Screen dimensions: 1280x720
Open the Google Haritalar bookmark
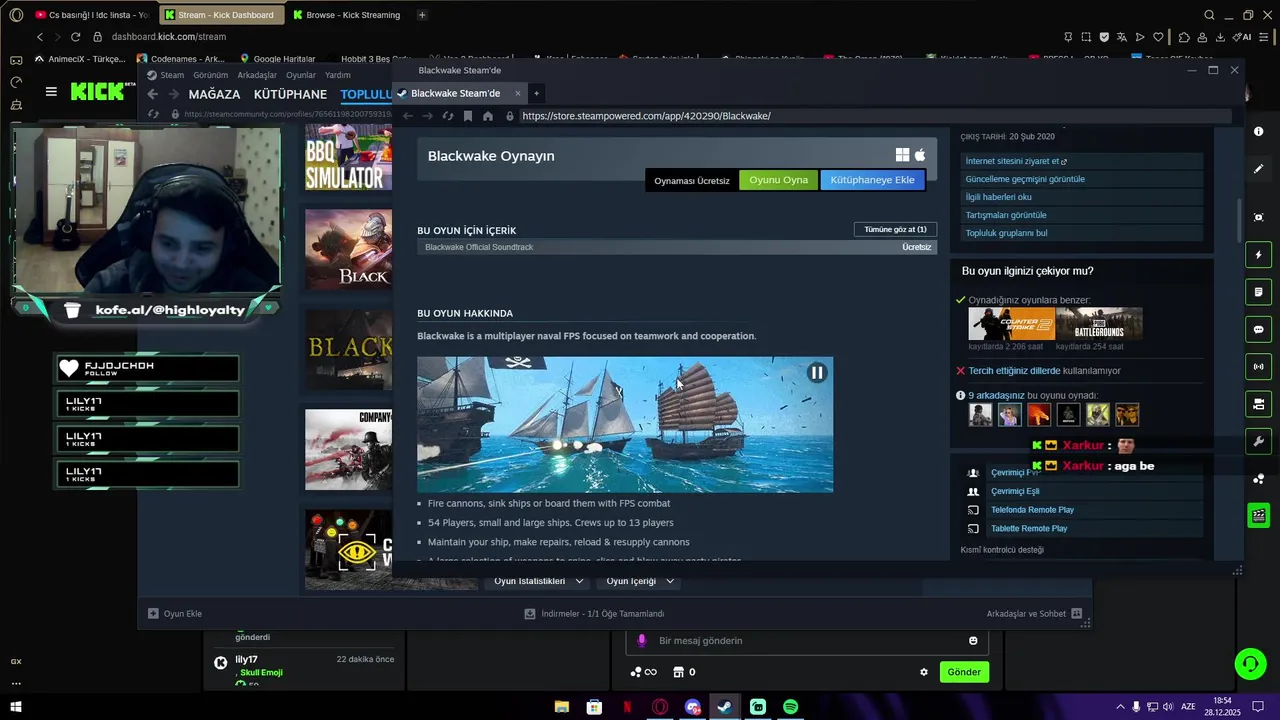click(278, 58)
